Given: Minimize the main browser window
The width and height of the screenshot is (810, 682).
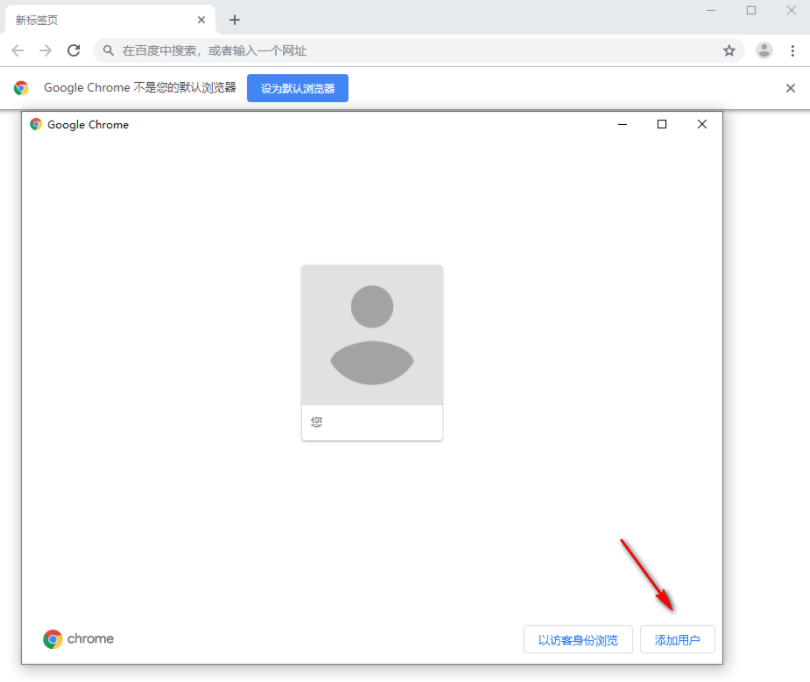Looking at the screenshot, I should tap(711, 10).
